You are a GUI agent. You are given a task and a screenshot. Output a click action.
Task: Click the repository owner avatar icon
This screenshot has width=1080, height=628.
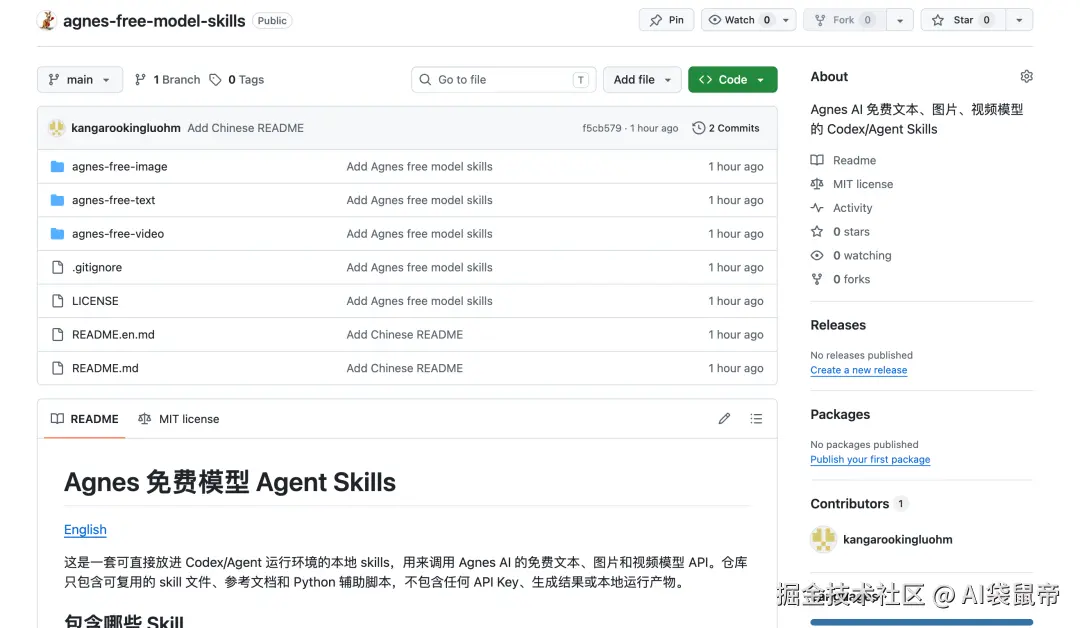[47, 21]
